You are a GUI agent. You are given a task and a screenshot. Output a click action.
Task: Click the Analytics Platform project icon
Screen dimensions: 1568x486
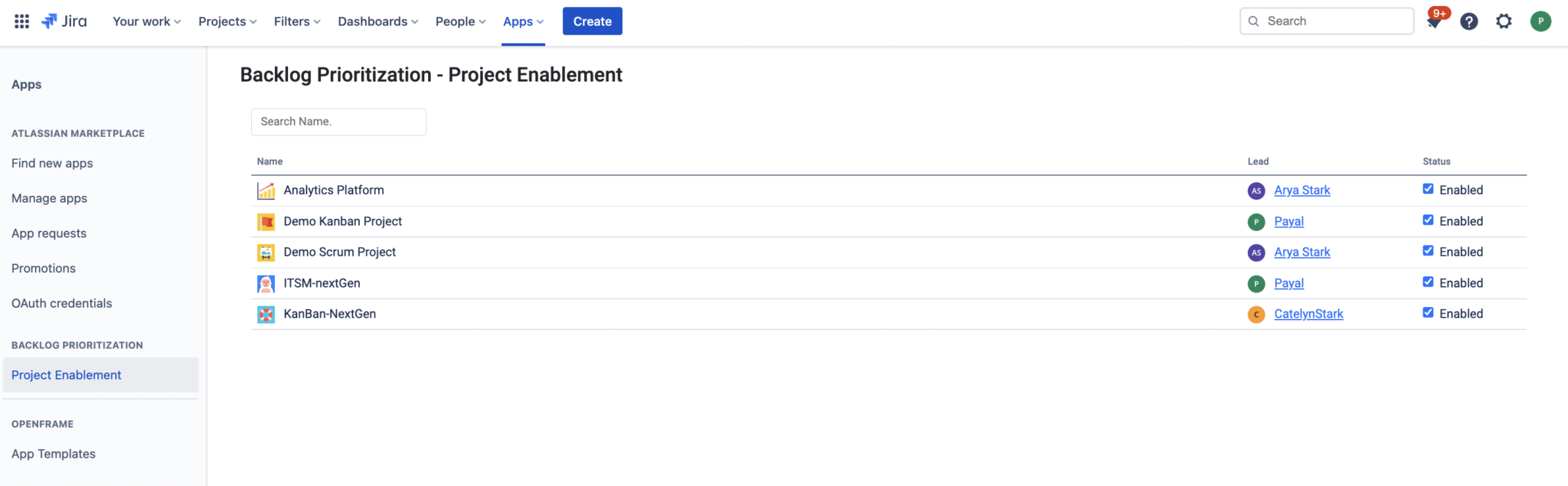(266, 191)
